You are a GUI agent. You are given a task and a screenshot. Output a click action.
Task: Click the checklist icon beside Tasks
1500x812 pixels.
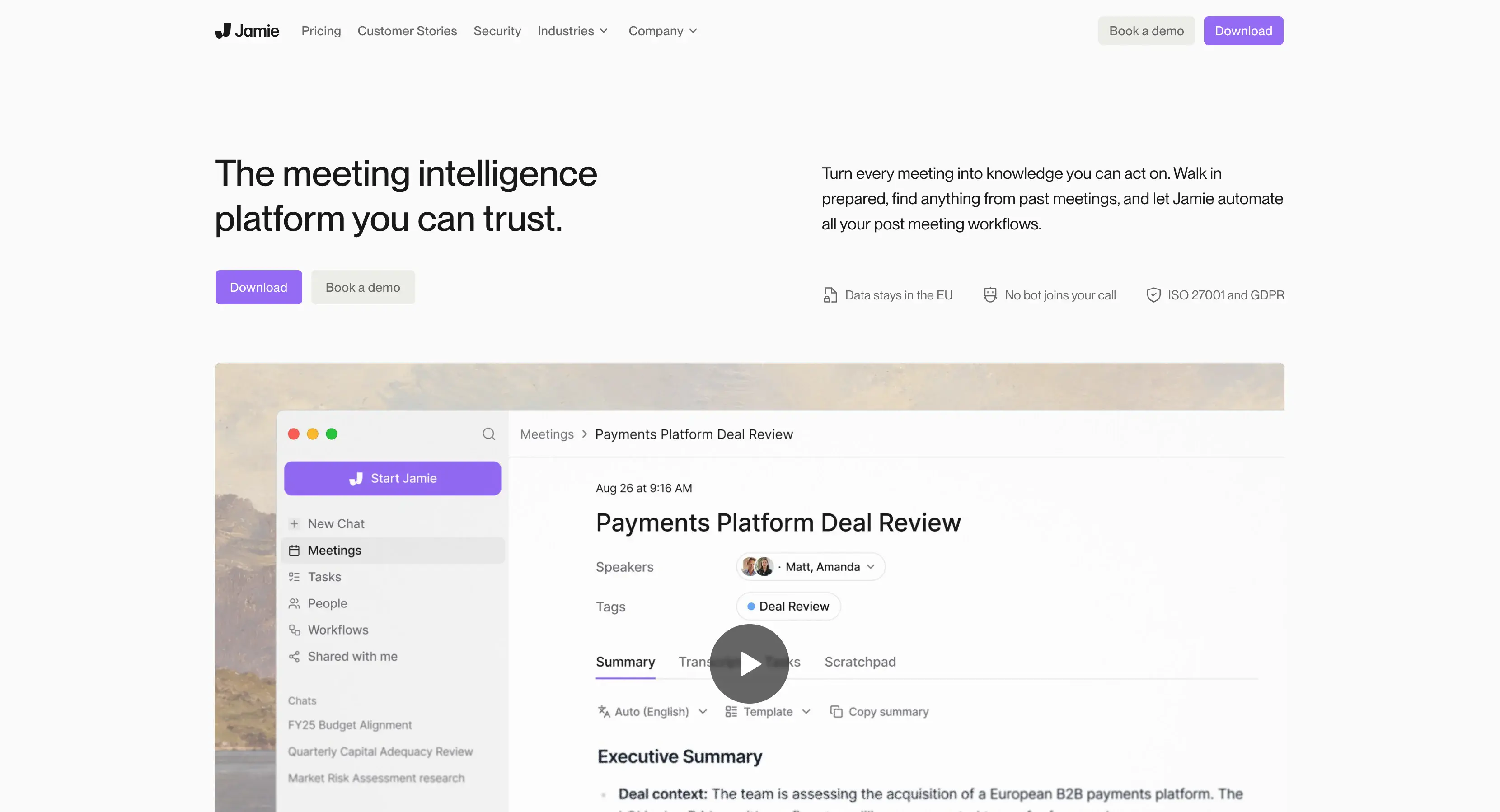point(294,577)
